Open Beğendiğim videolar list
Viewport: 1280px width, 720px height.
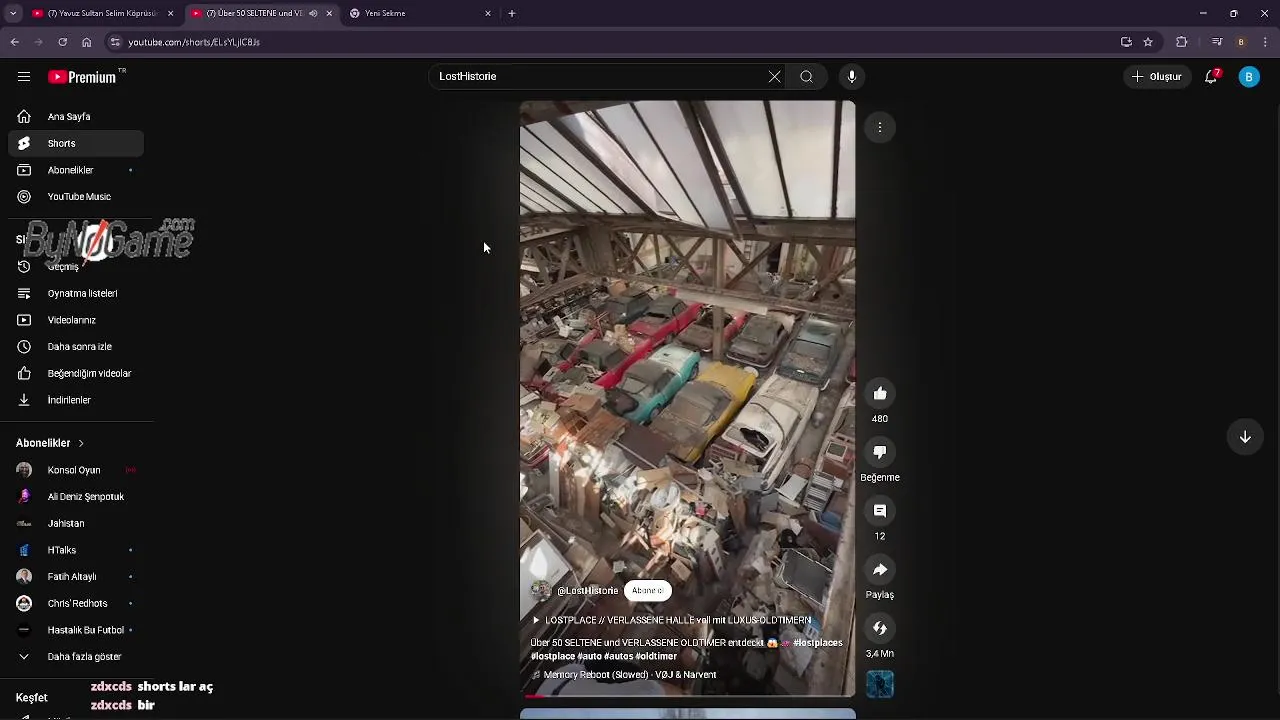pyautogui.click(x=76, y=373)
